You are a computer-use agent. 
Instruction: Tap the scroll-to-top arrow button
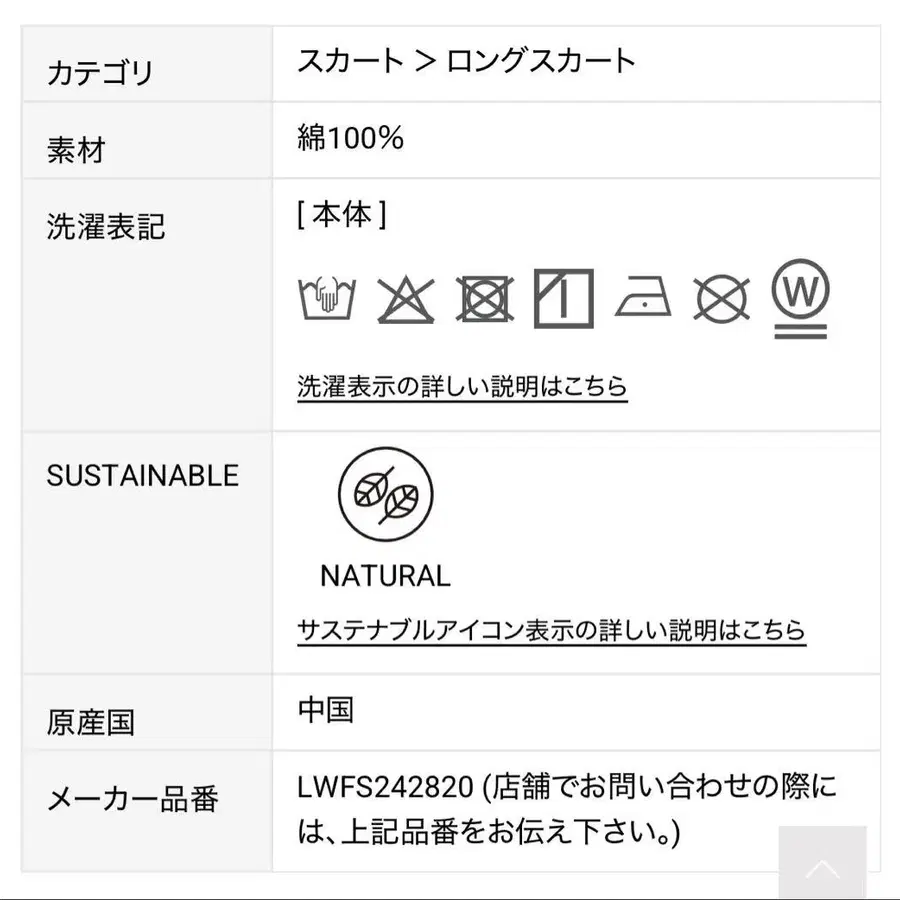pyautogui.click(x=823, y=863)
